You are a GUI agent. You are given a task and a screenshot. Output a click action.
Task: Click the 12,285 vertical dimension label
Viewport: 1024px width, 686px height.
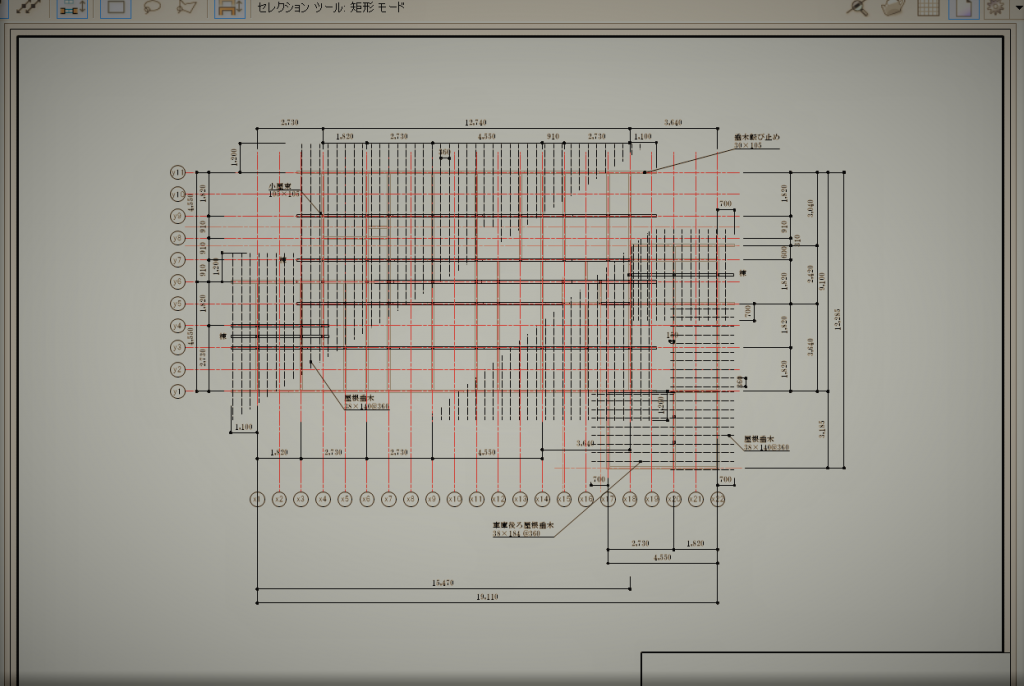[x=839, y=320]
